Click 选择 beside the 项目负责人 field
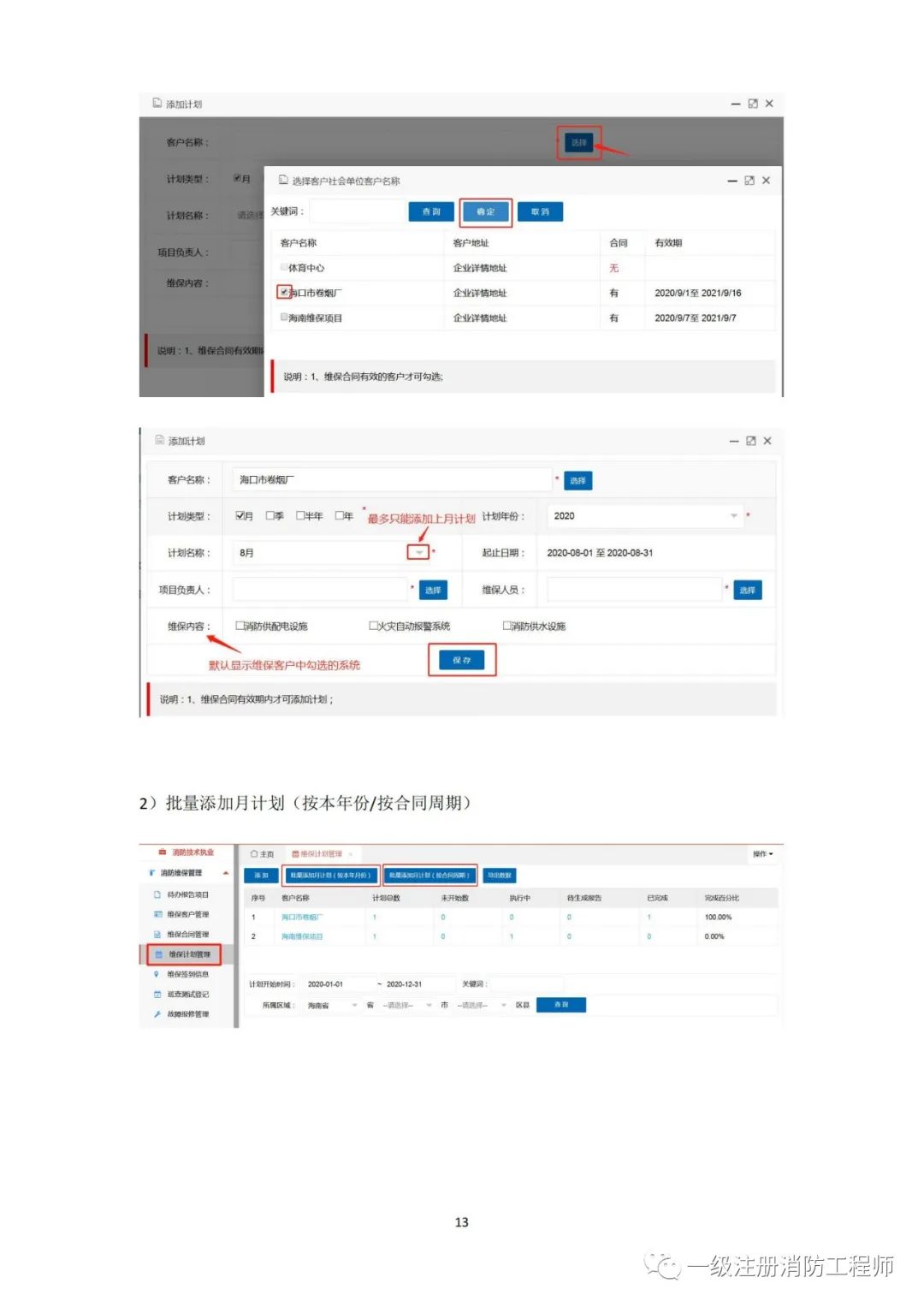Viewport: 924px width, 1307px height. click(x=433, y=590)
